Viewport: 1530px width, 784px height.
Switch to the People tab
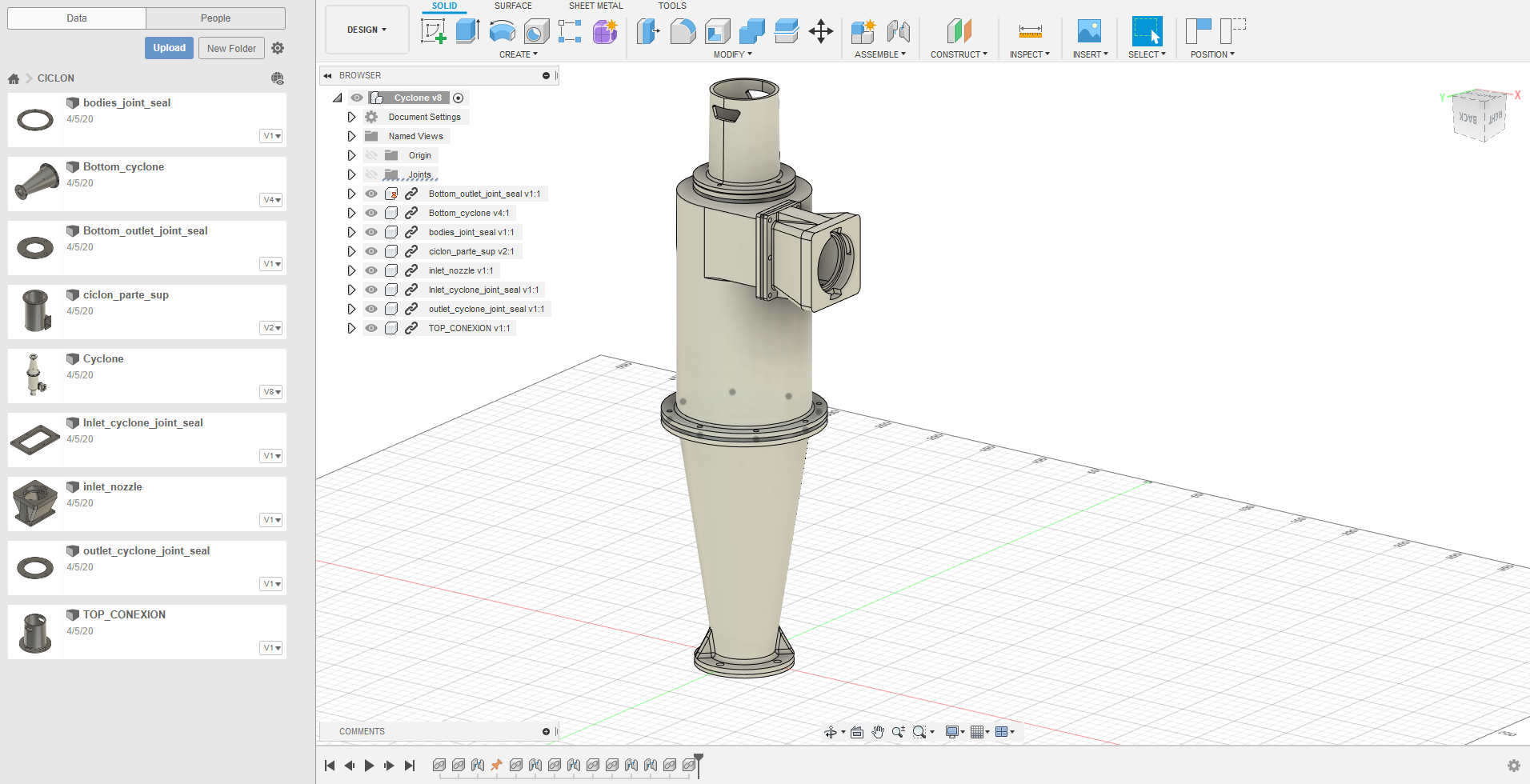[x=214, y=18]
